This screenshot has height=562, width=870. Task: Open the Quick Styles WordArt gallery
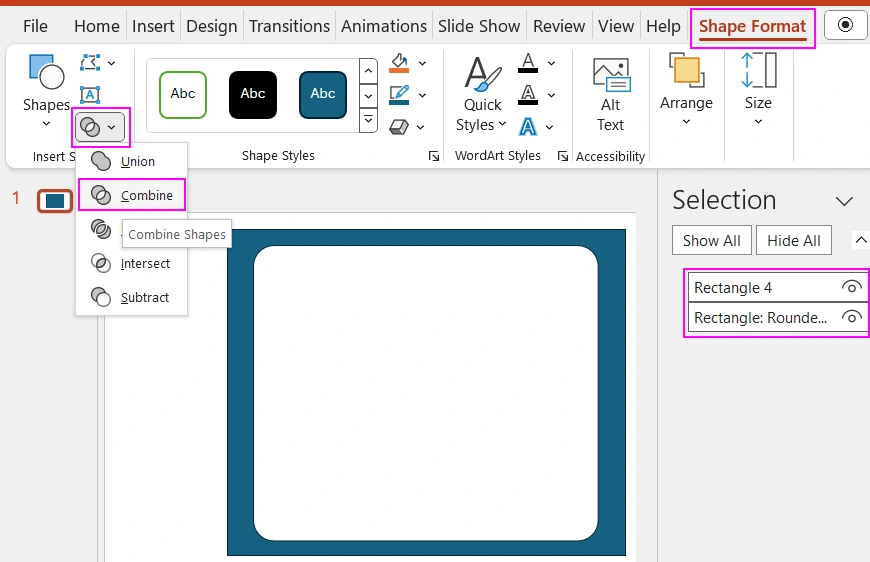(x=482, y=93)
